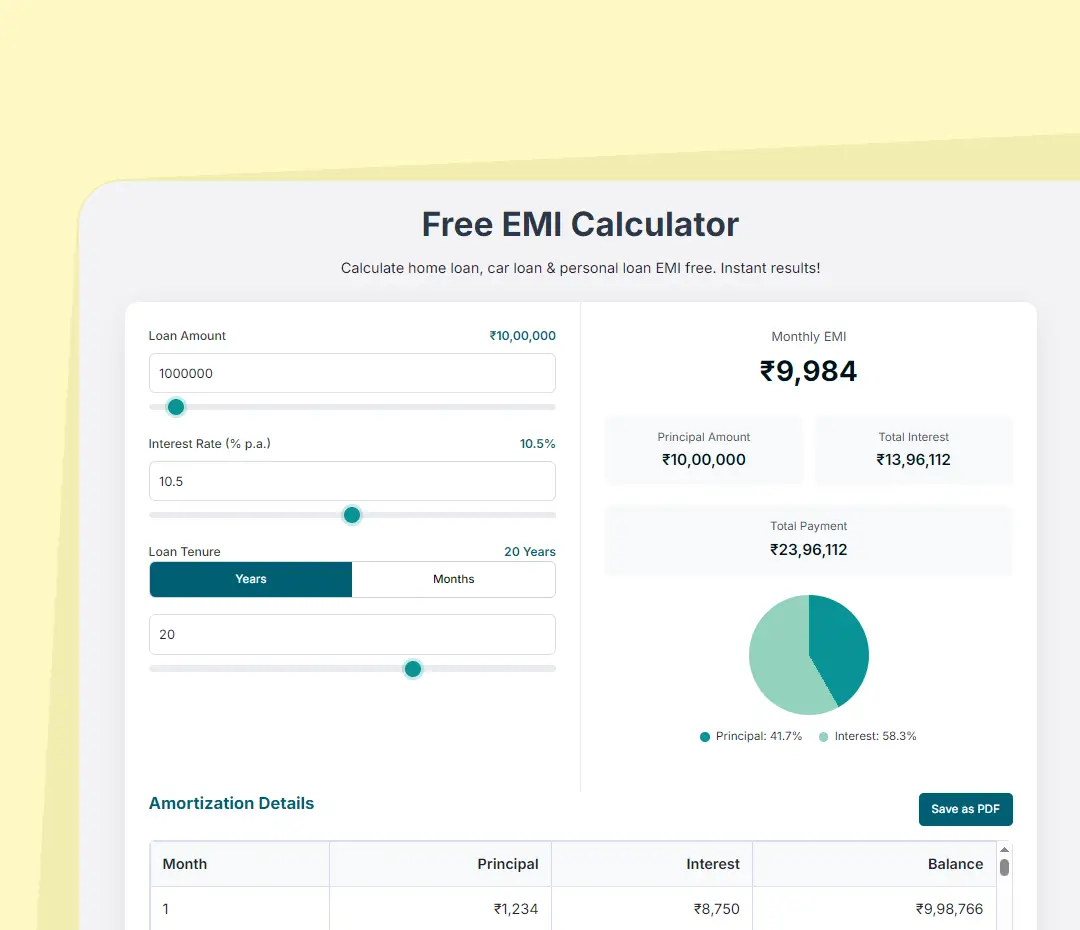Switch to the Months tenure tab
This screenshot has width=1080, height=930.
point(453,579)
